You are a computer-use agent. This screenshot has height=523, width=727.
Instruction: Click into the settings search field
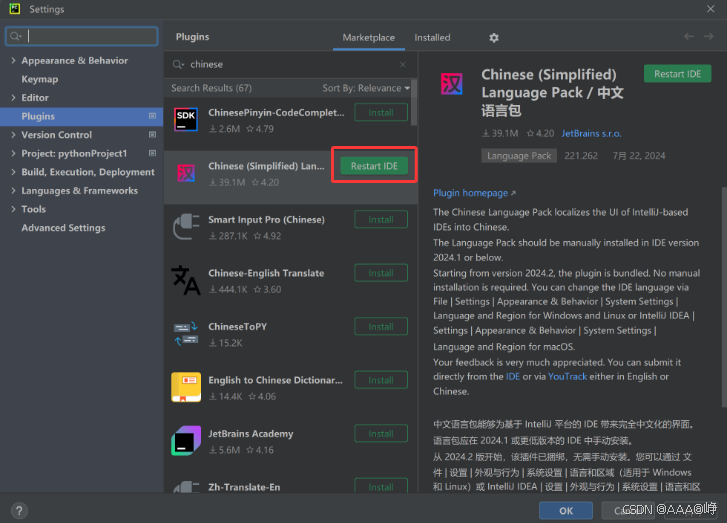point(82,36)
